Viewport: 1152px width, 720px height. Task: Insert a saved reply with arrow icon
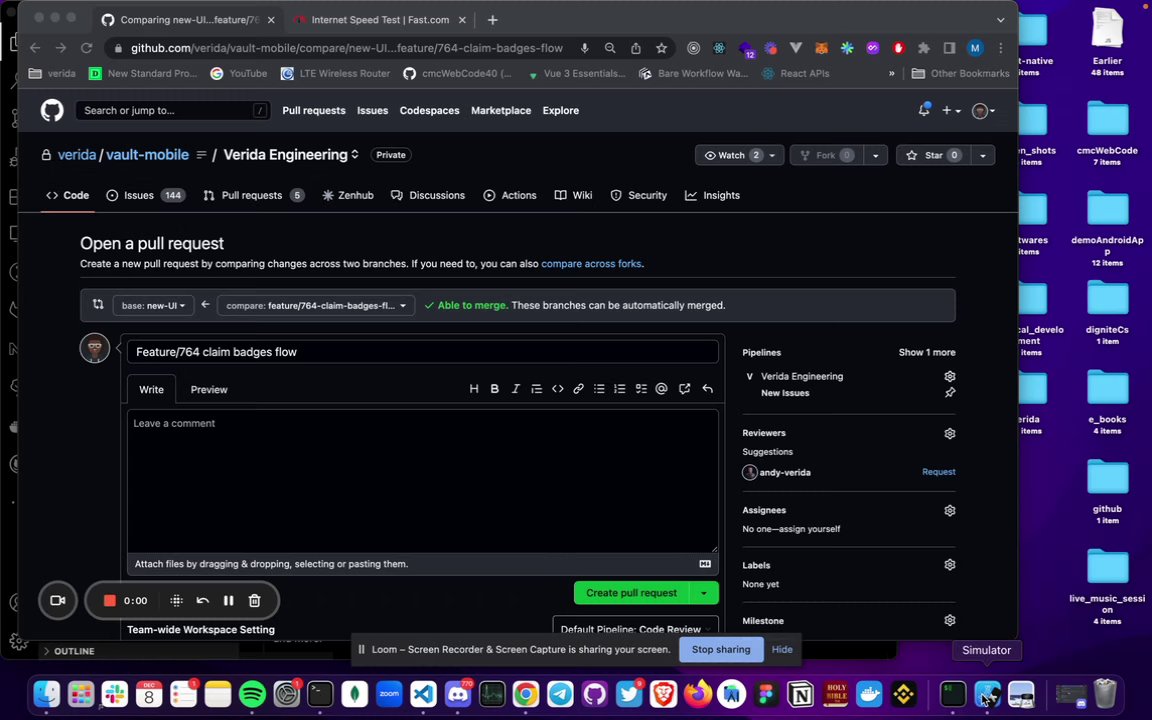pos(708,389)
